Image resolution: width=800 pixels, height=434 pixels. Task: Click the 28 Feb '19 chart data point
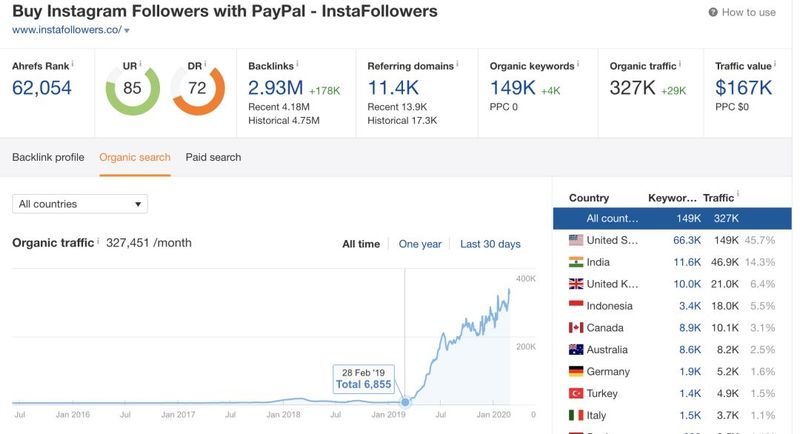405,402
